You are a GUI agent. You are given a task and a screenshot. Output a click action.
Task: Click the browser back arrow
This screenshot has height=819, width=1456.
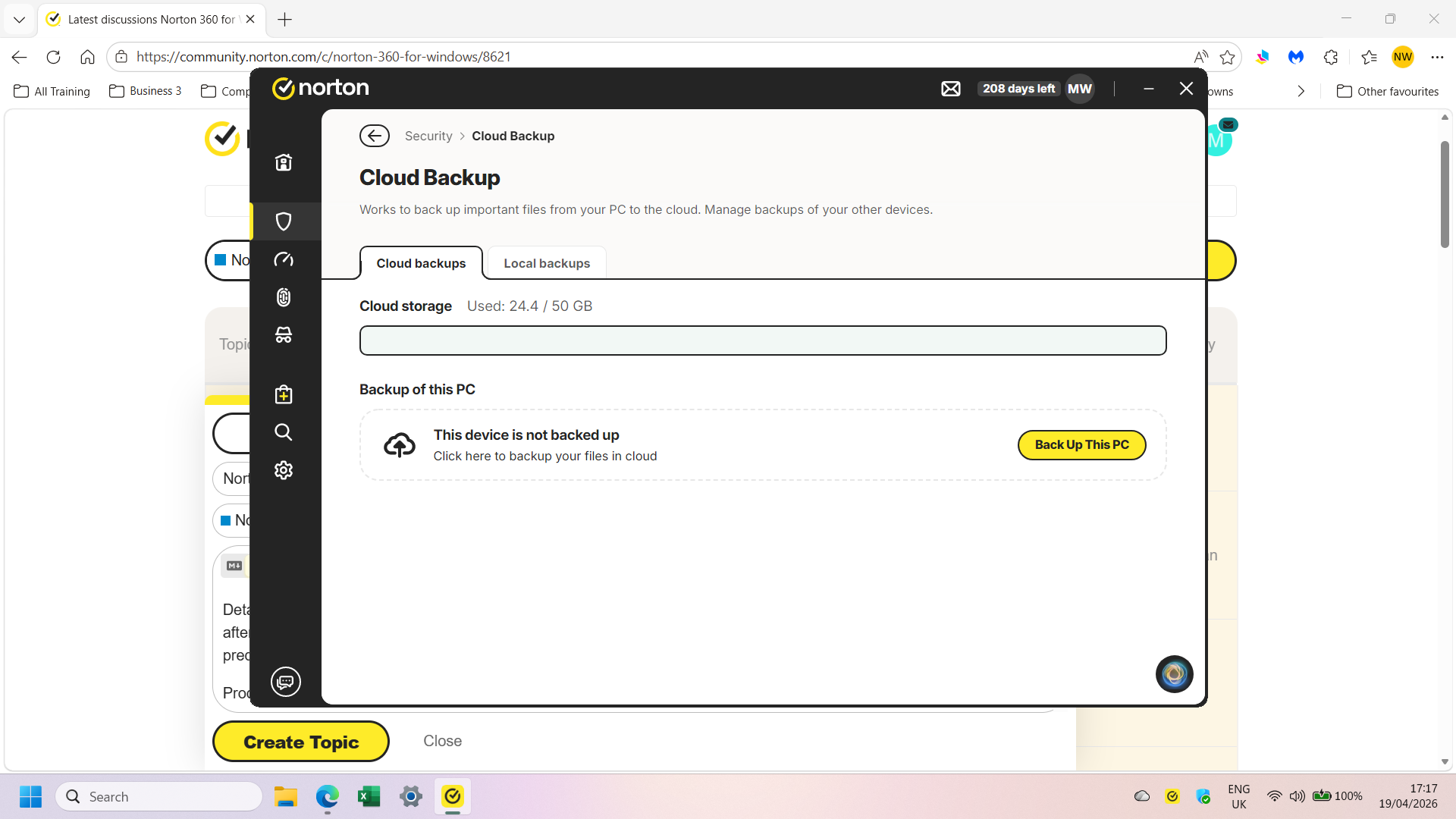(20, 57)
